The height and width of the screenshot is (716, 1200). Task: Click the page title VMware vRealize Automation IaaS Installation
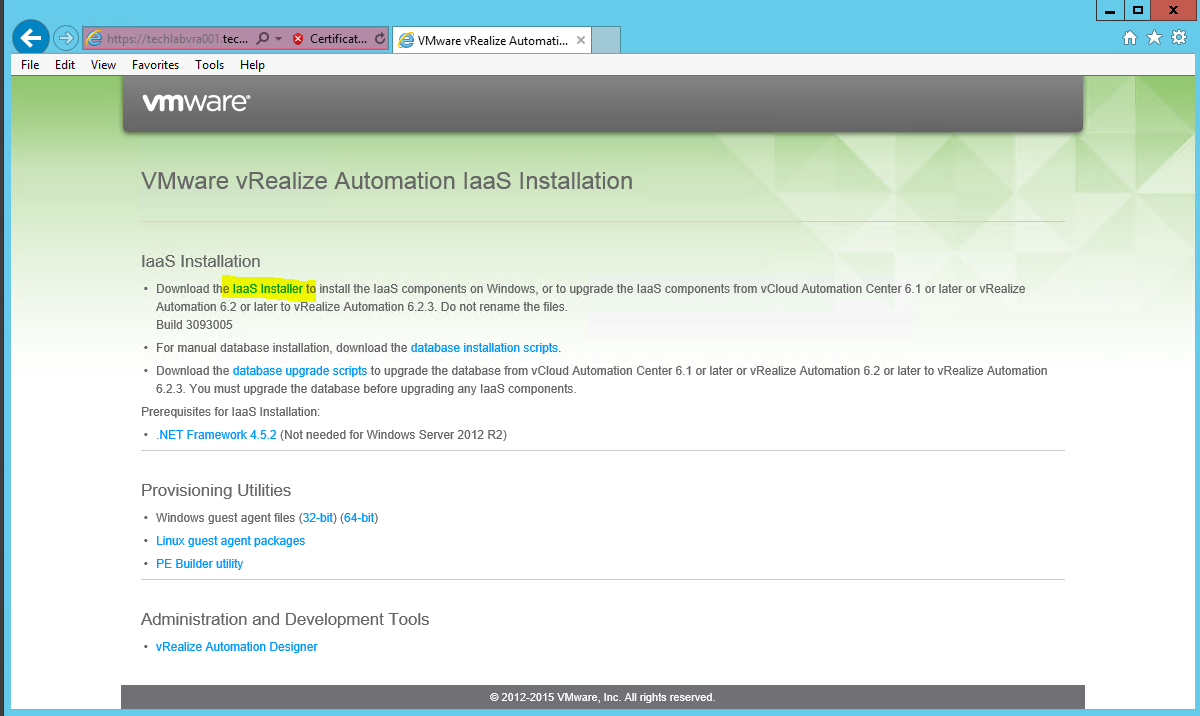click(387, 182)
